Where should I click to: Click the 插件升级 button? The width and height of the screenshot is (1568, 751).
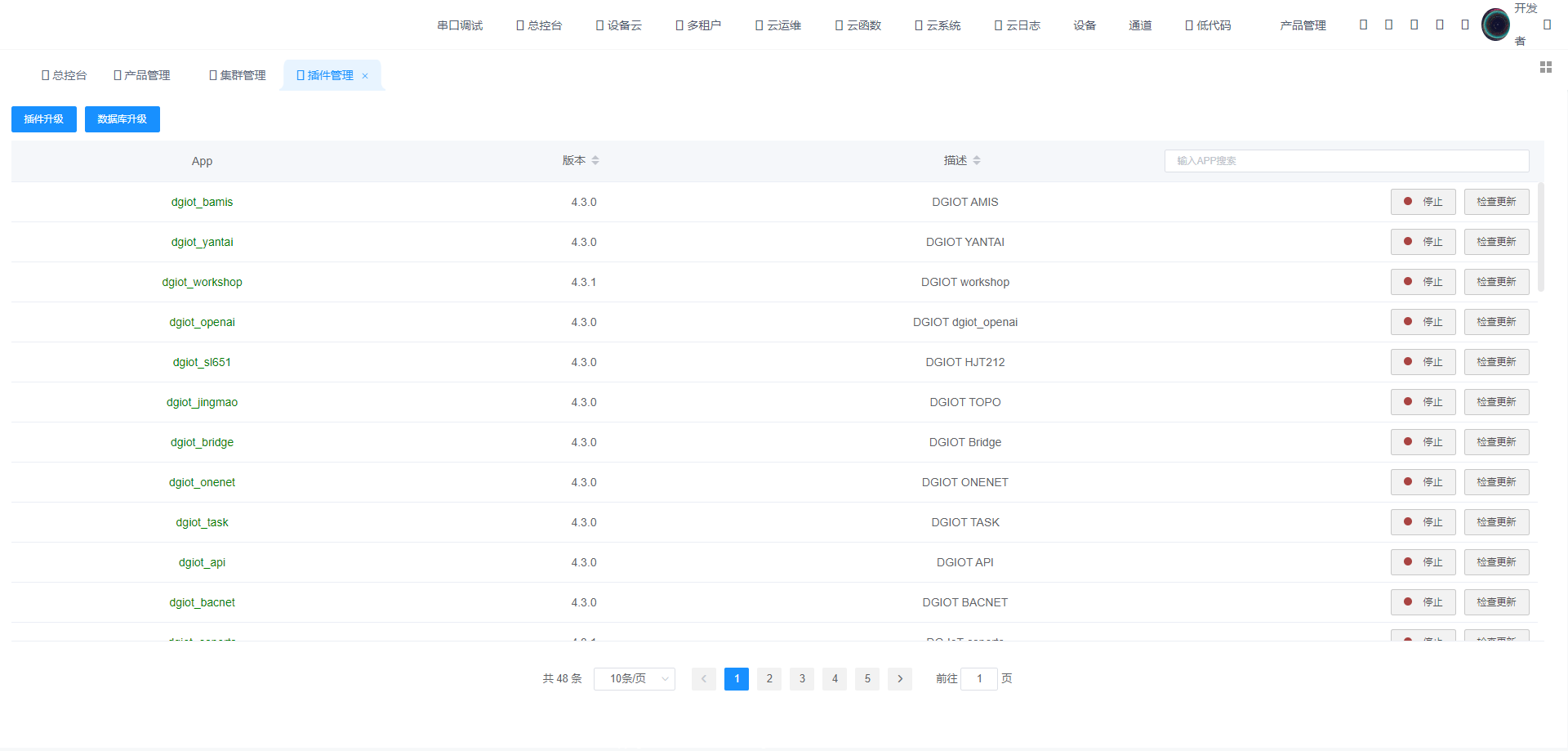(x=44, y=119)
